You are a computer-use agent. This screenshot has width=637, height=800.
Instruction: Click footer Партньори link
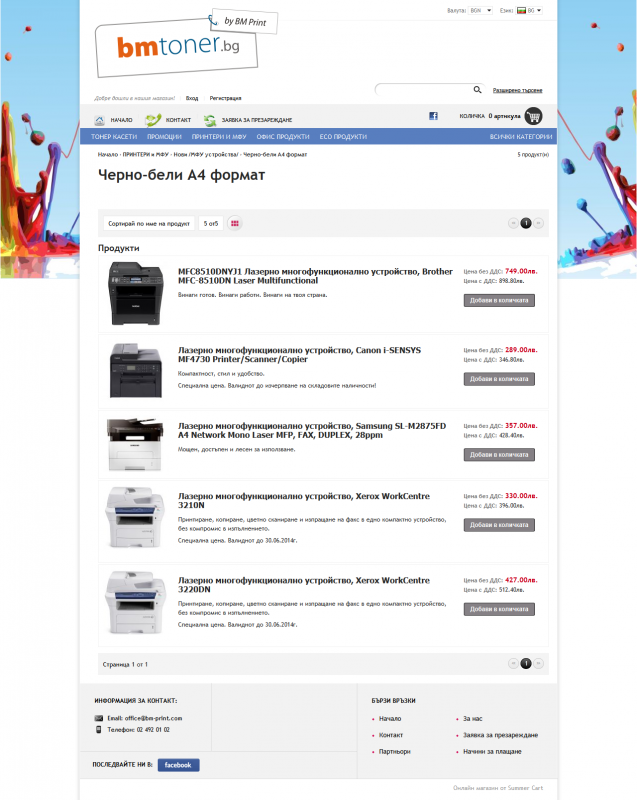[395, 752]
